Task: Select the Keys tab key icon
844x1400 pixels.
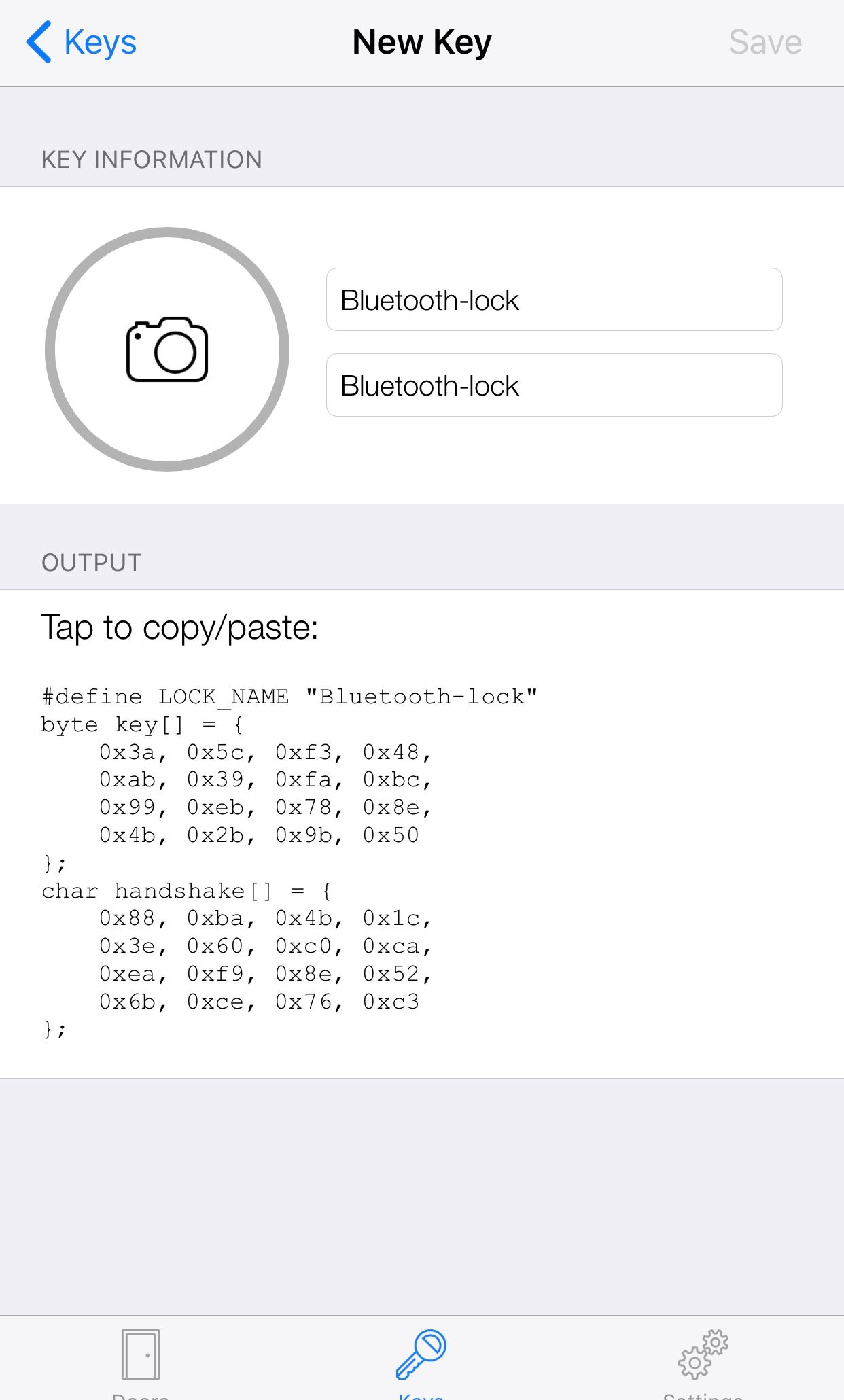Action: (x=421, y=1355)
